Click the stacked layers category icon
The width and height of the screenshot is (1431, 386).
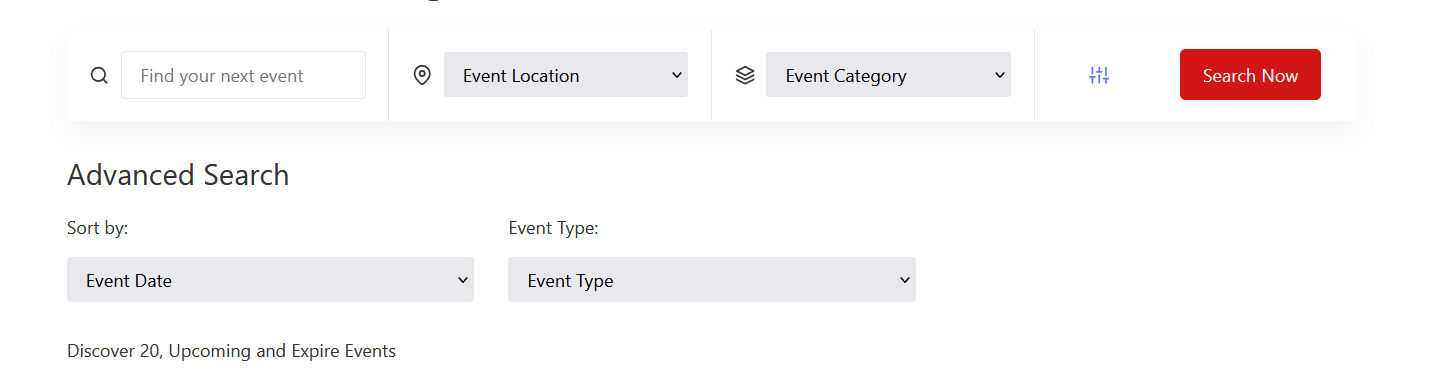[745, 75]
